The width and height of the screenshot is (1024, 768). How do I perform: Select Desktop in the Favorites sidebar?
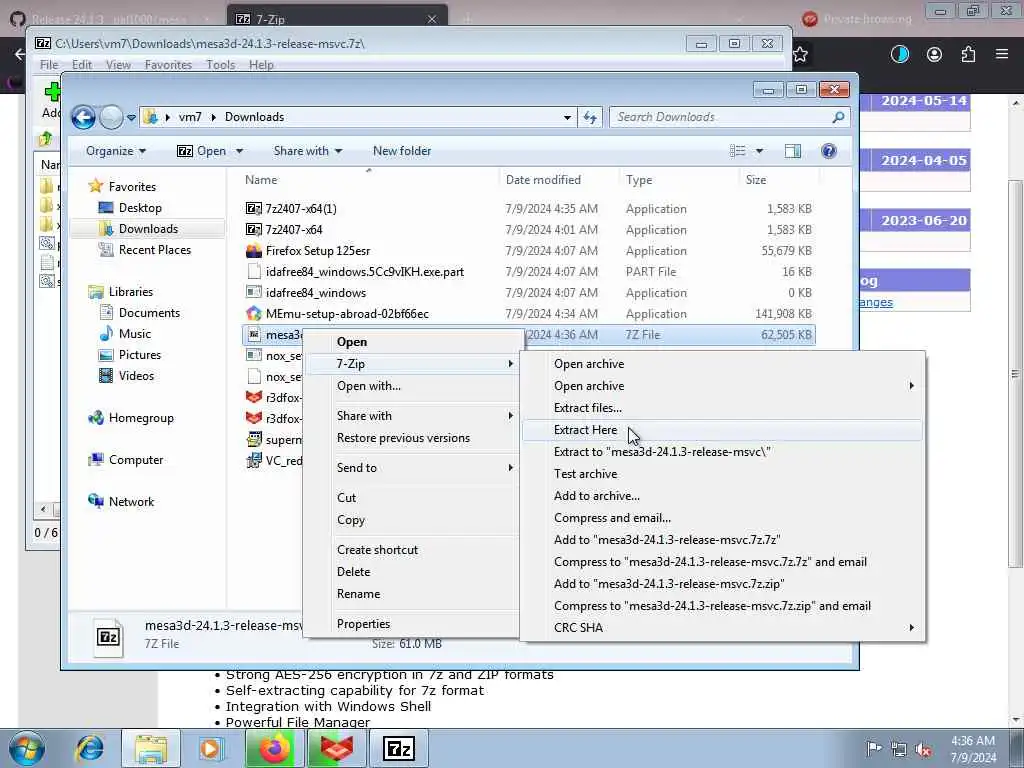[x=140, y=208]
